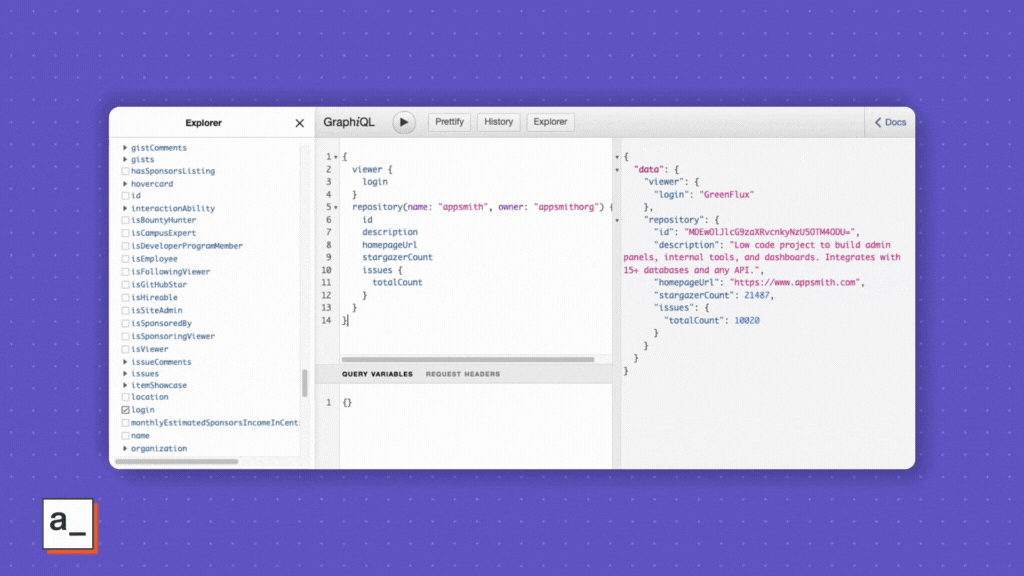Click the horizontal scrollbar under Explorer list
1024x576 pixels.
click(177, 462)
